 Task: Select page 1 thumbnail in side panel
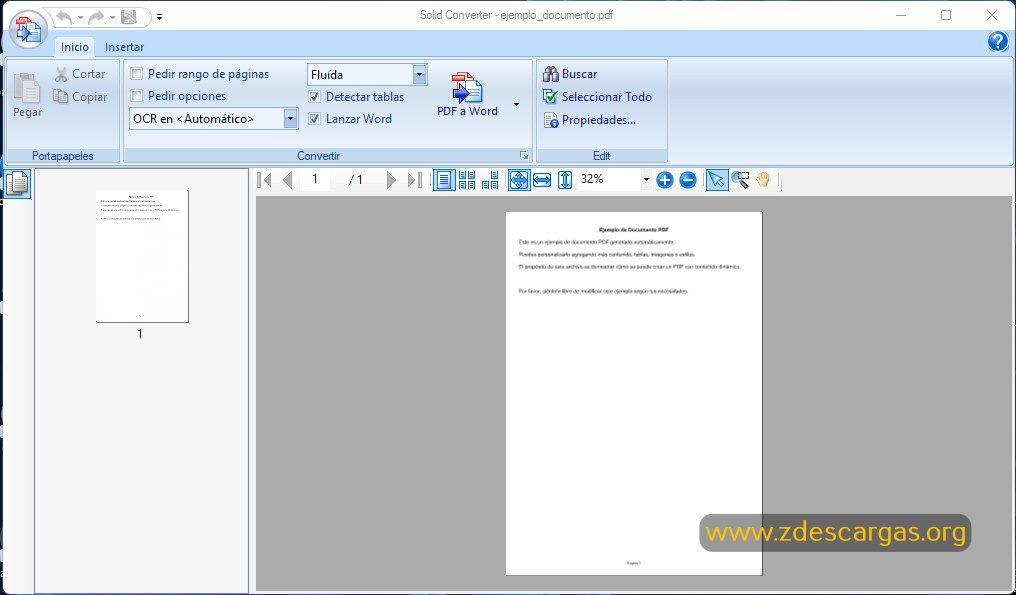[142, 256]
